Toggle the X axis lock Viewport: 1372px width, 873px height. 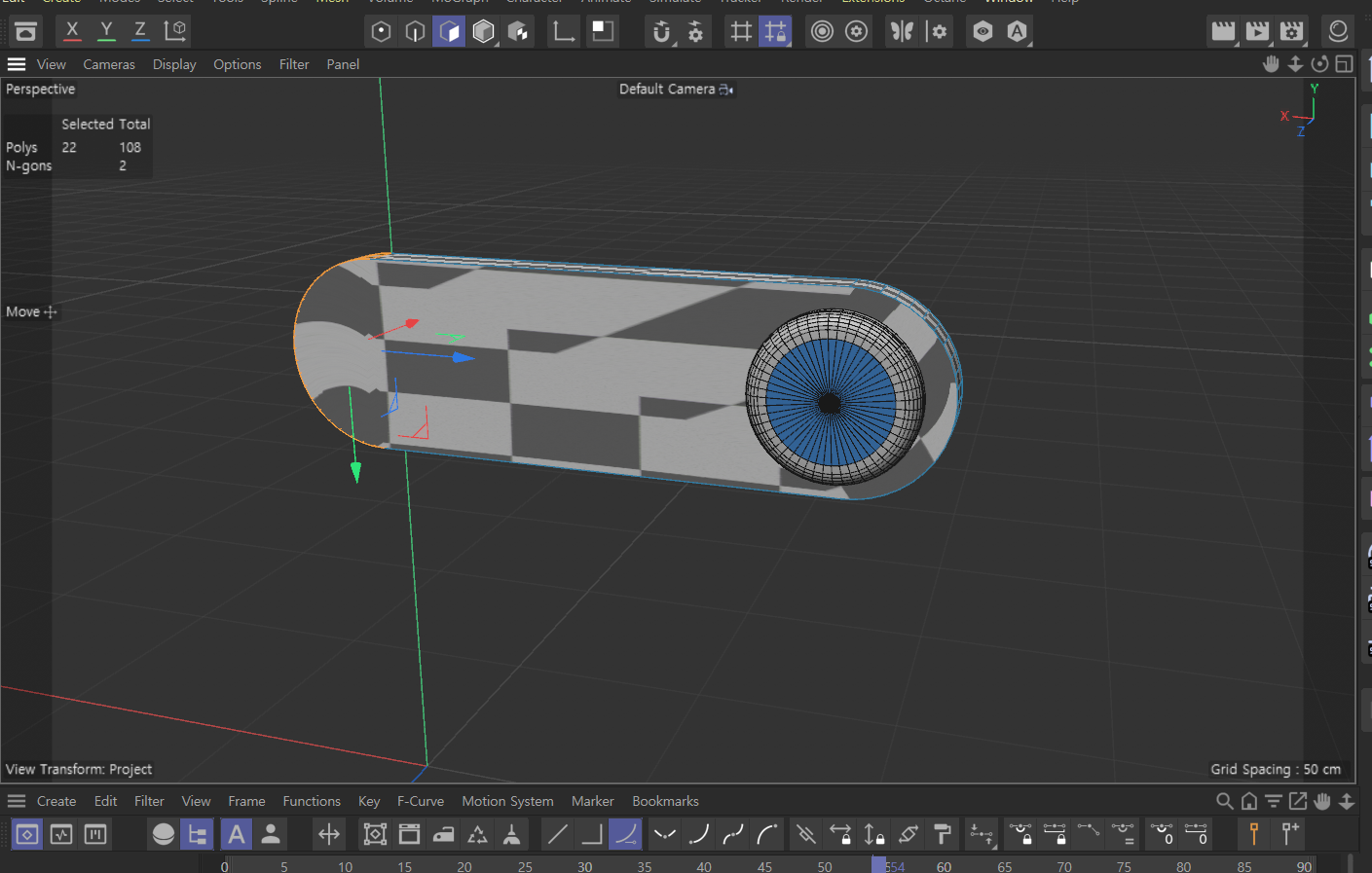click(x=72, y=30)
